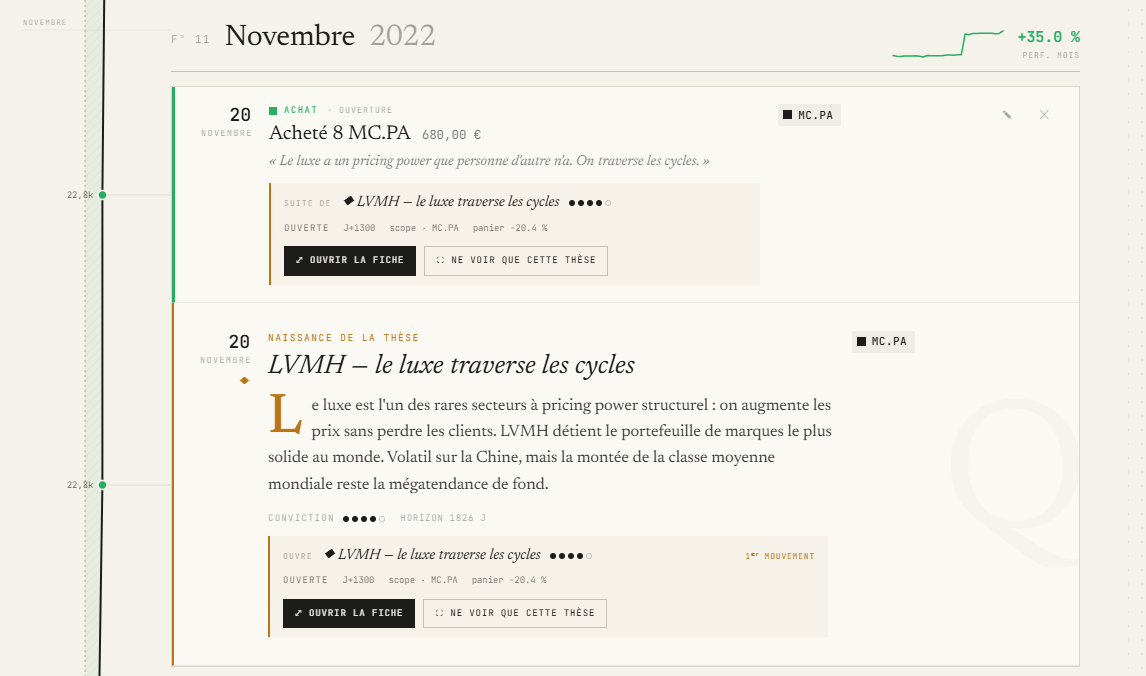
Task: Click the conviction dots in the OUVRE block
Action: coord(570,556)
